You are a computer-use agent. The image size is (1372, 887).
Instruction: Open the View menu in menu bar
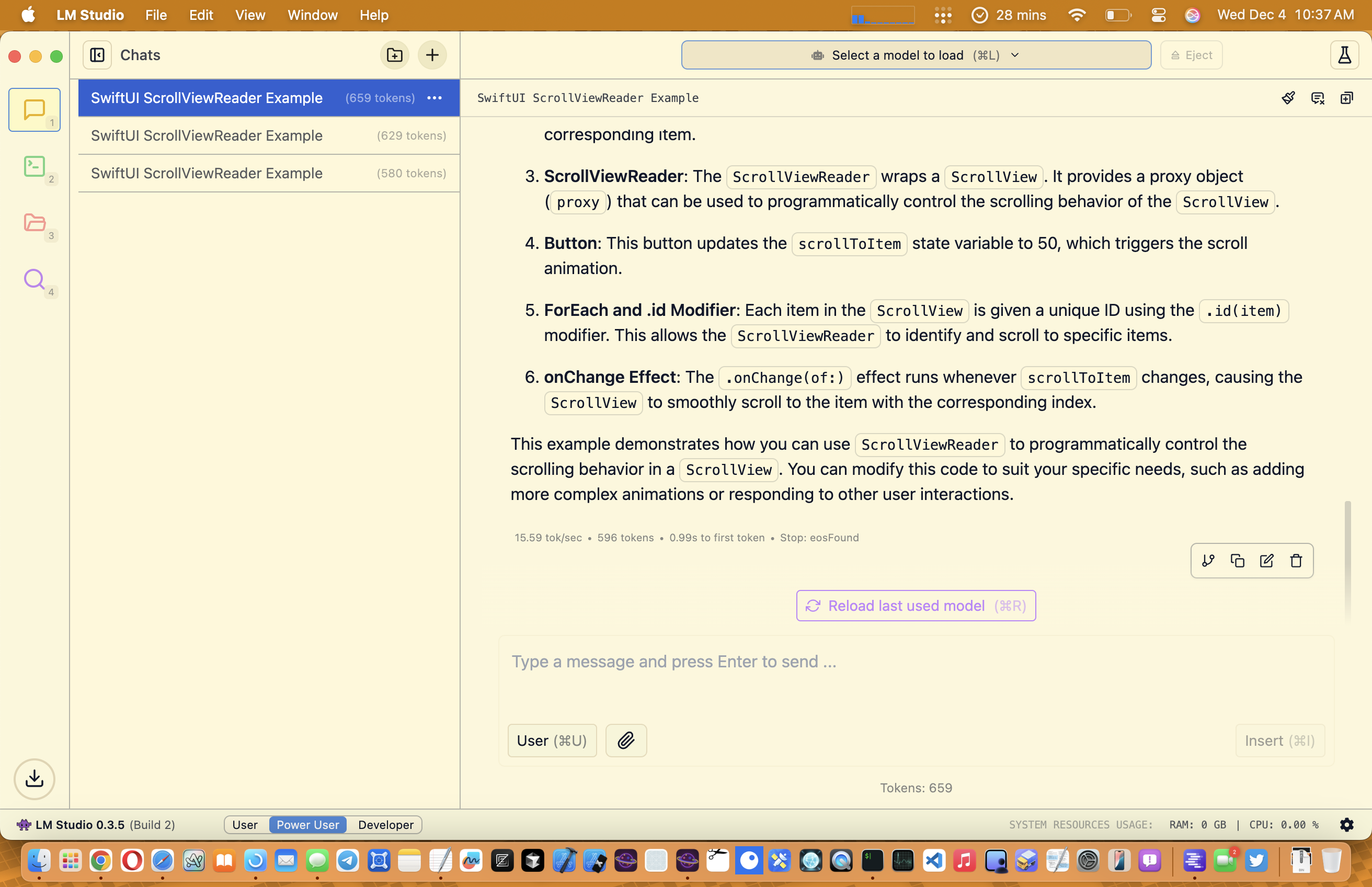[250, 15]
